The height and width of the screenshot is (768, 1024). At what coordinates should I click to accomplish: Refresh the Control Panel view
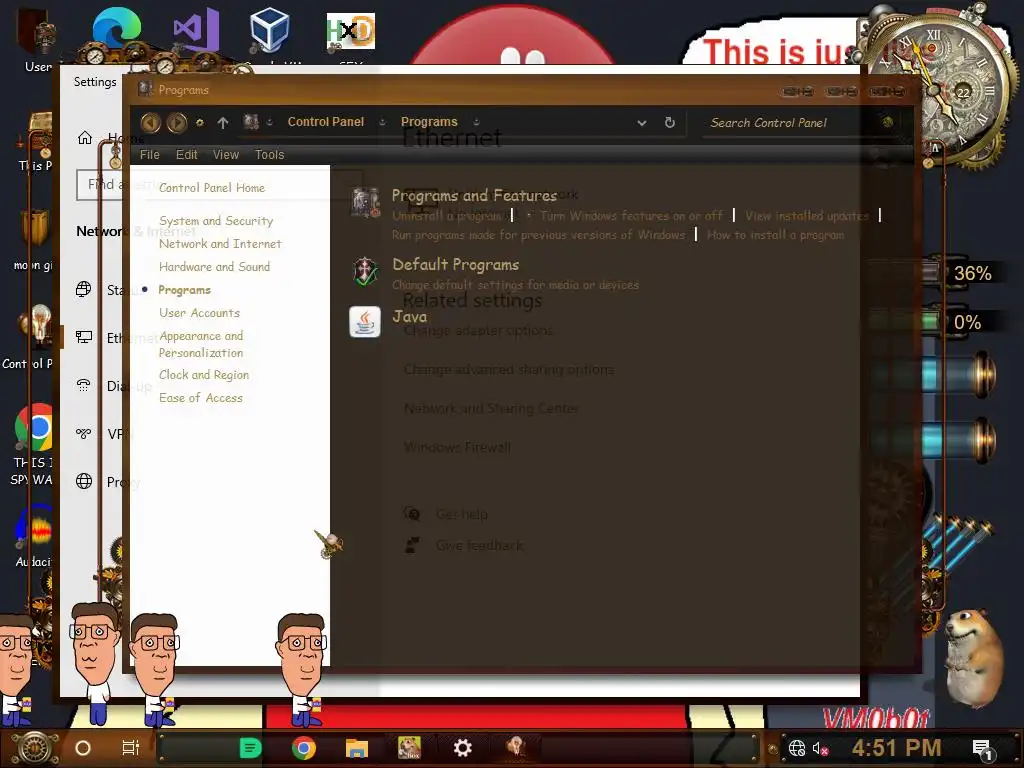click(669, 122)
